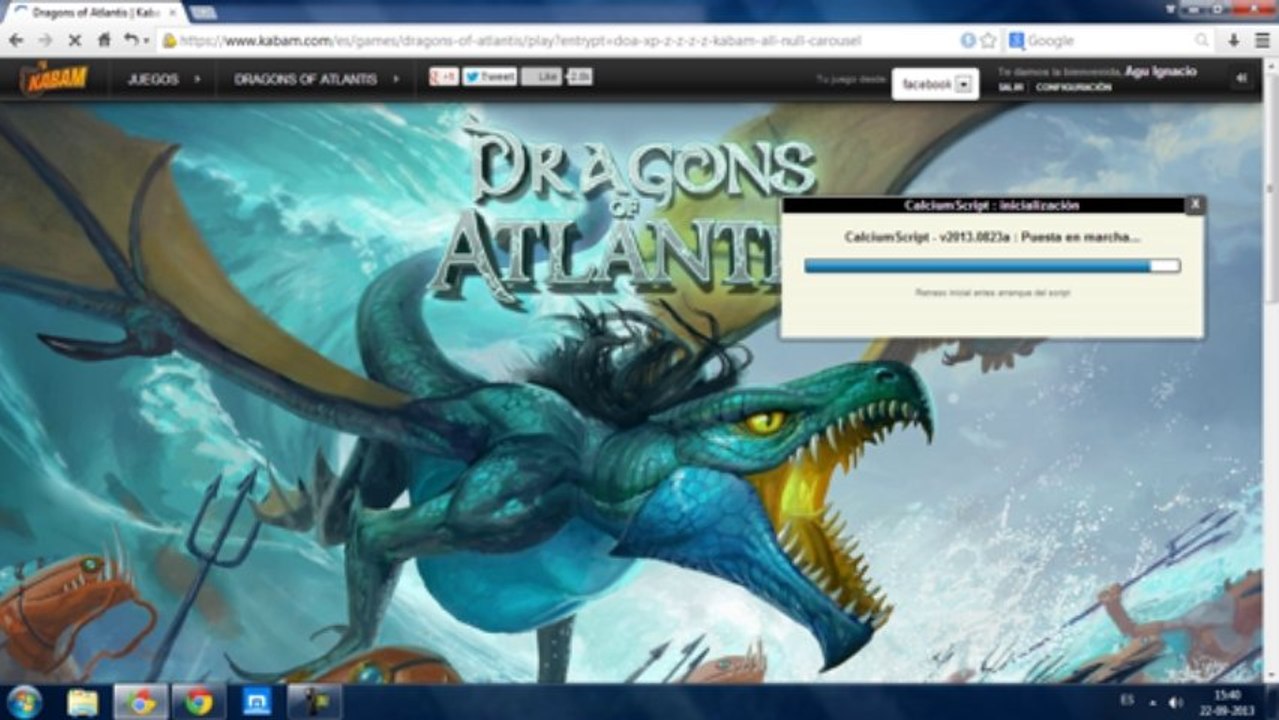Click the search magnifier icon

(x=1201, y=41)
